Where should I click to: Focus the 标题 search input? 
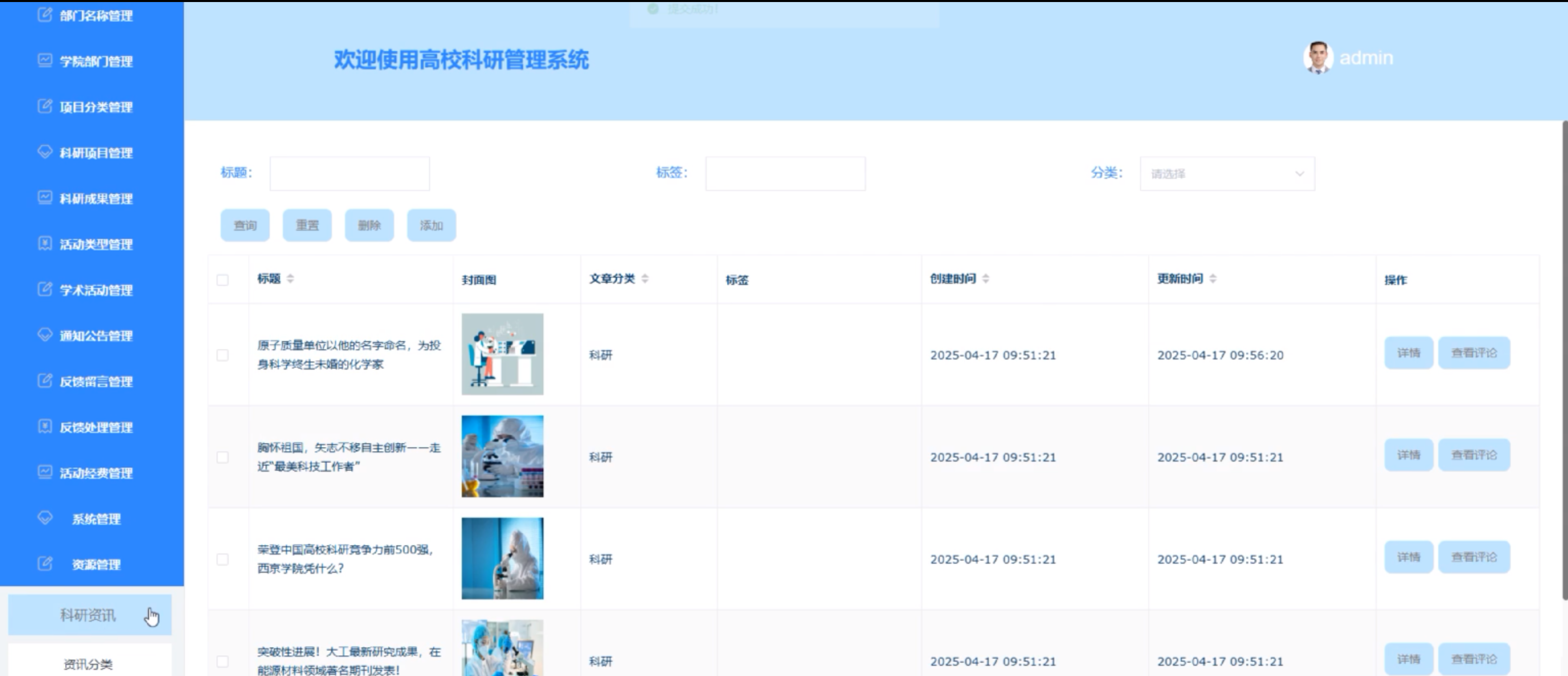click(349, 174)
